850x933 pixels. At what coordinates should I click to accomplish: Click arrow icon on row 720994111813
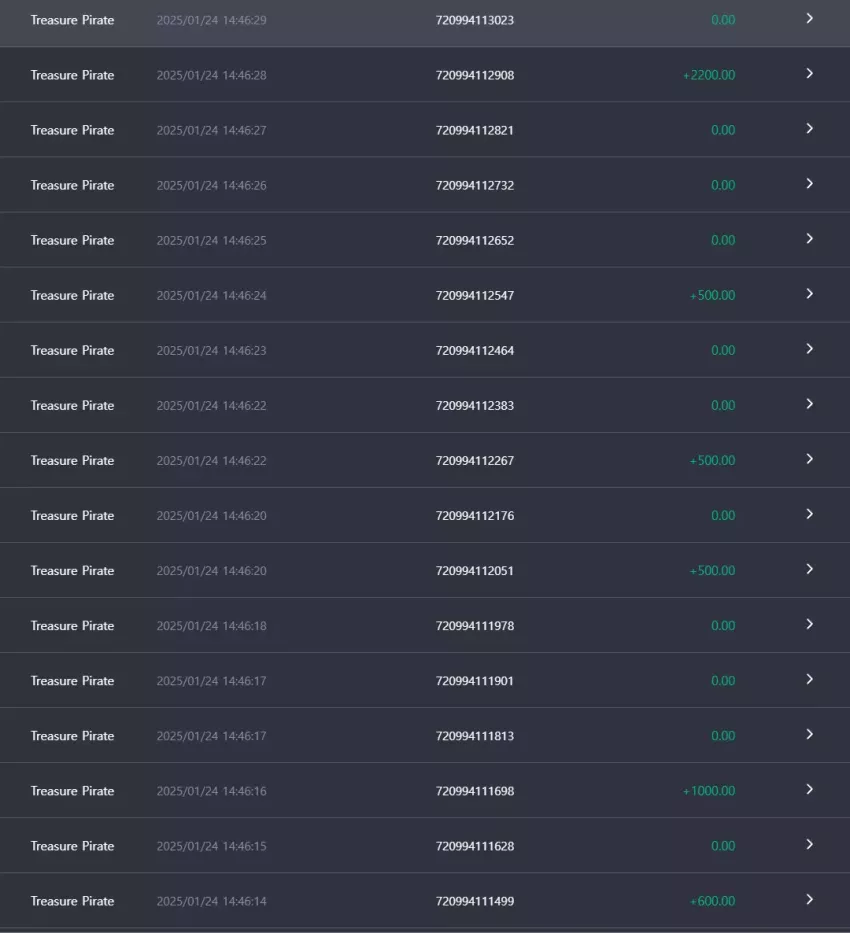pos(810,735)
